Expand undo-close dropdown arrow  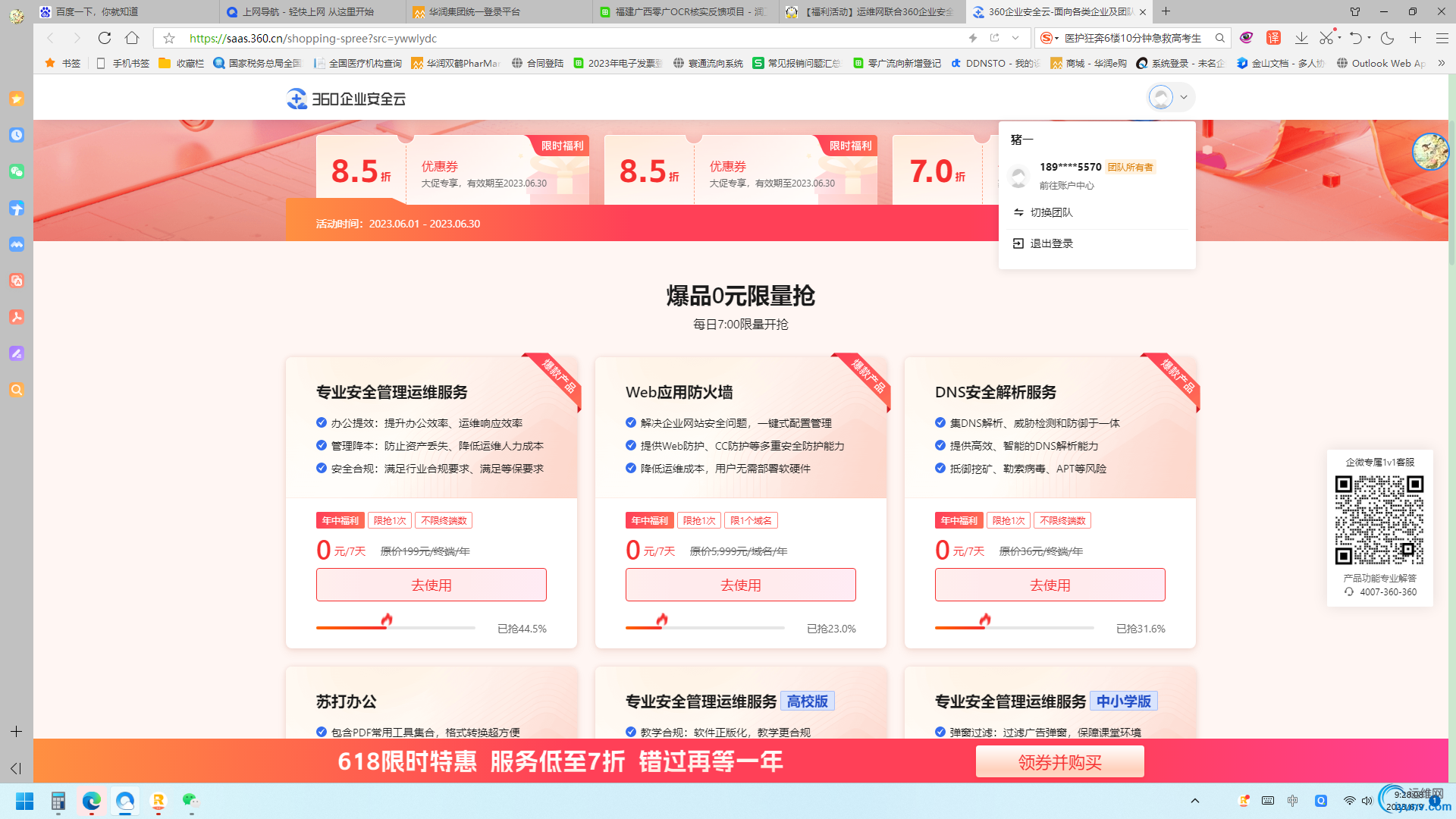point(1369,37)
